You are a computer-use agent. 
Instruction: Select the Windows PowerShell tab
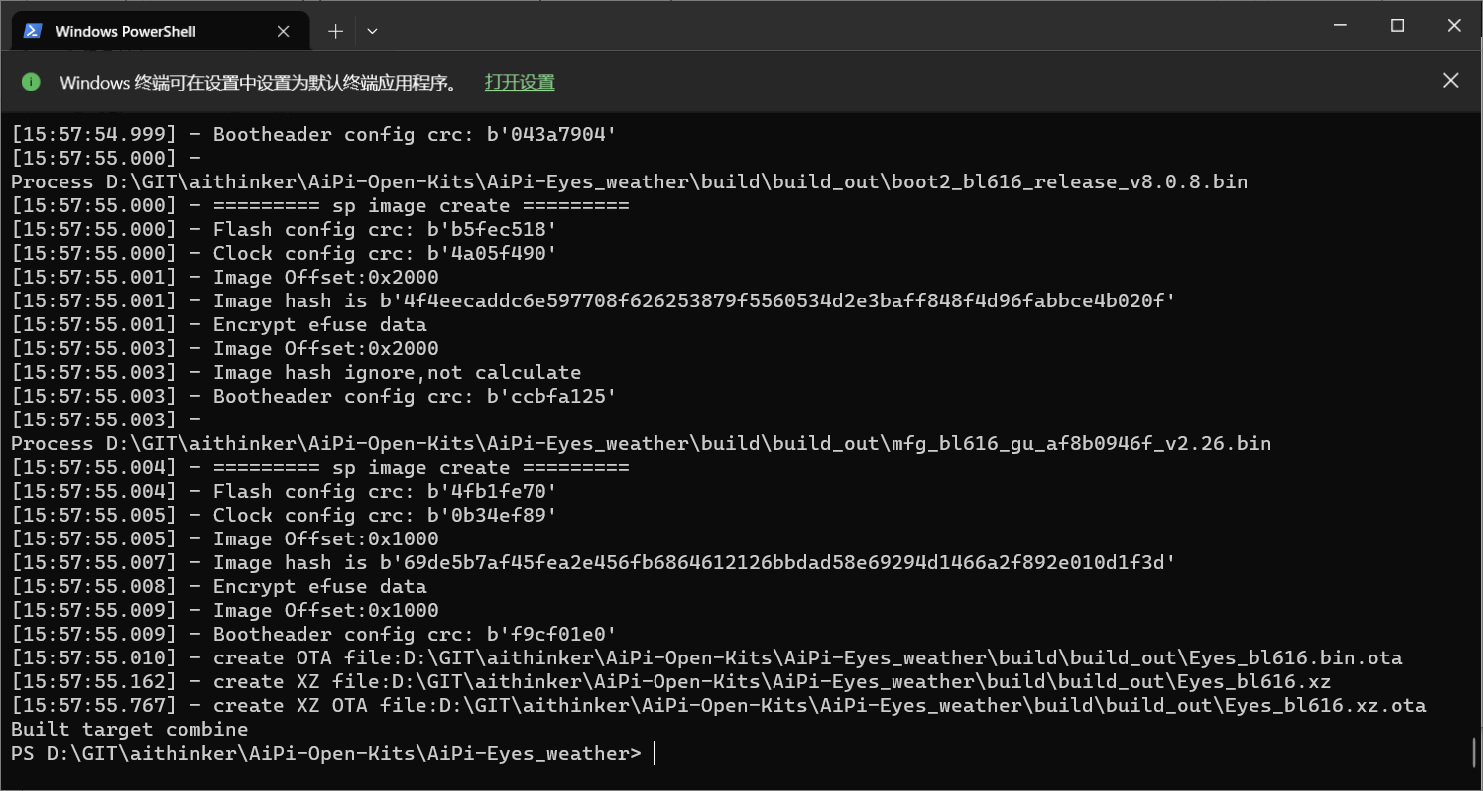159,31
